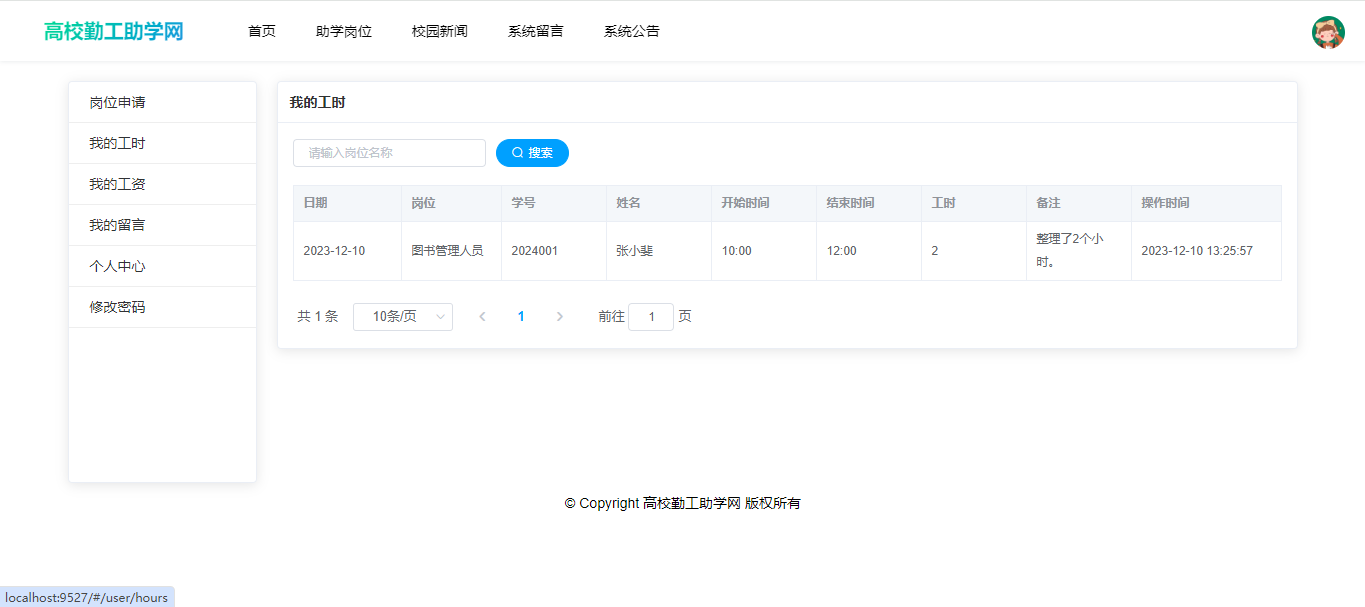The height and width of the screenshot is (607, 1365).
Task: Click the 高校勤工助学网 site logo
Action: (x=114, y=31)
